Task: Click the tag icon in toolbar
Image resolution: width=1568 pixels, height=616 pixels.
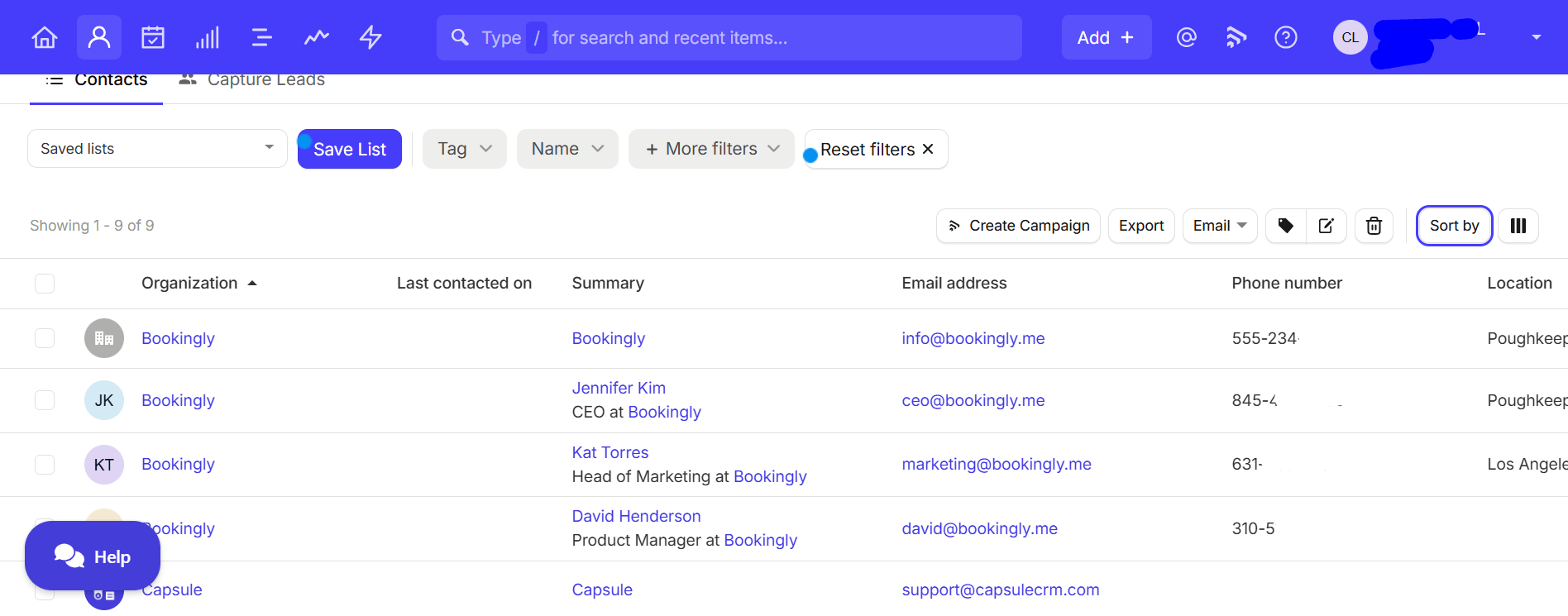Action: tap(1286, 226)
